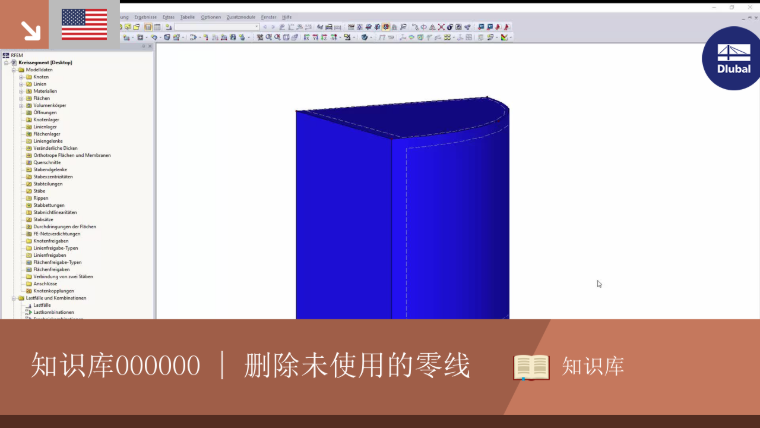Click the RFEM navigator root icon
This screenshot has width=760, height=428.
(x=6, y=55)
